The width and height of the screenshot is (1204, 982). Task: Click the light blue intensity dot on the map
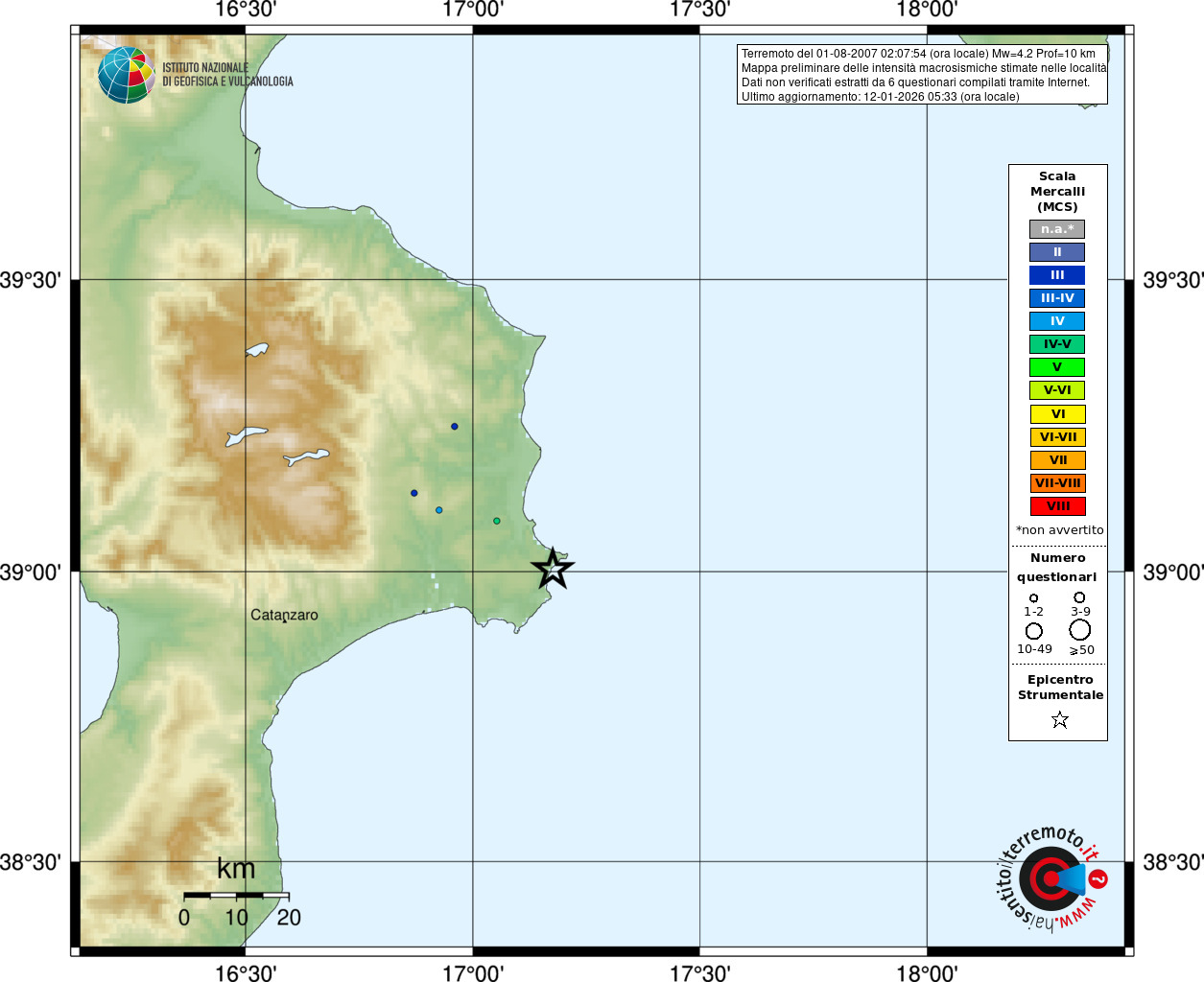click(439, 510)
